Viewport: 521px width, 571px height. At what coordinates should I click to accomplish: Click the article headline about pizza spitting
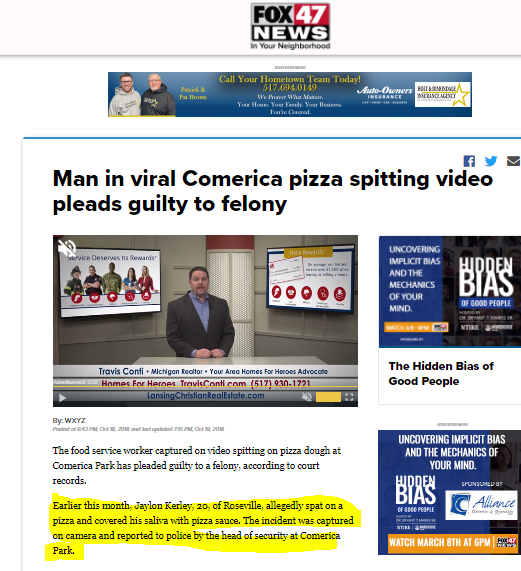tap(273, 191)
